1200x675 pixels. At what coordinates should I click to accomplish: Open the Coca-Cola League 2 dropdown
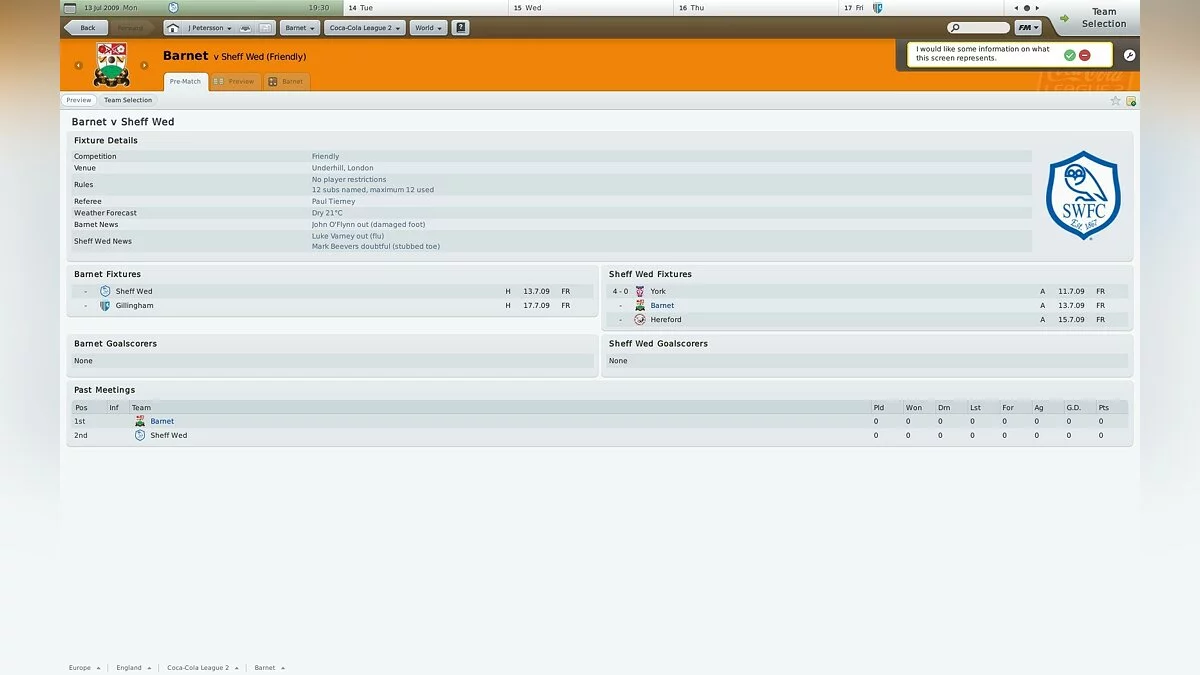364,28
